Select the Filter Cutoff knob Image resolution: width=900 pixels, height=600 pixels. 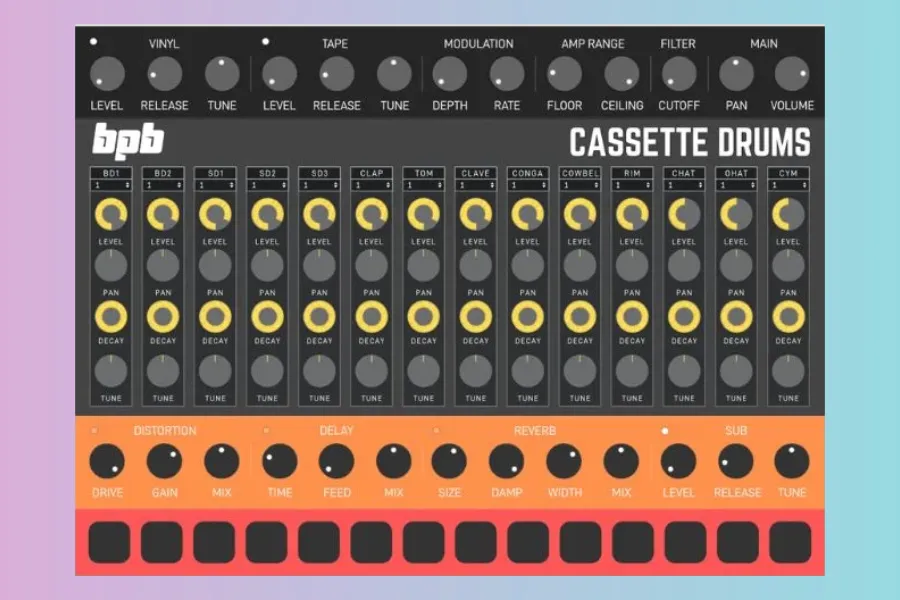(679, 73)
